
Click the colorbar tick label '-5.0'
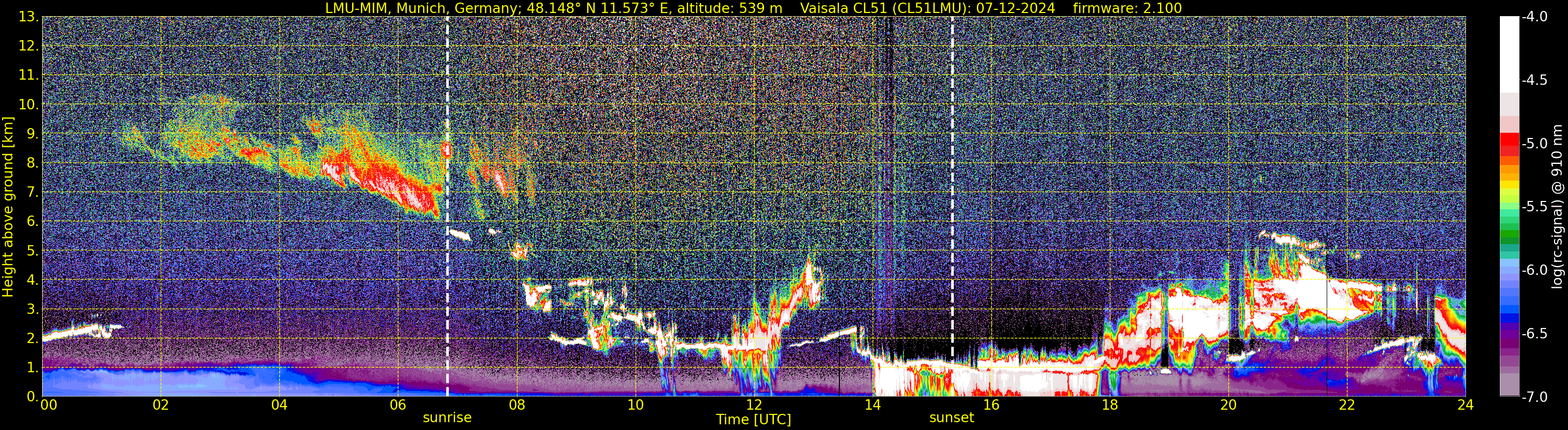point(1534,144)
